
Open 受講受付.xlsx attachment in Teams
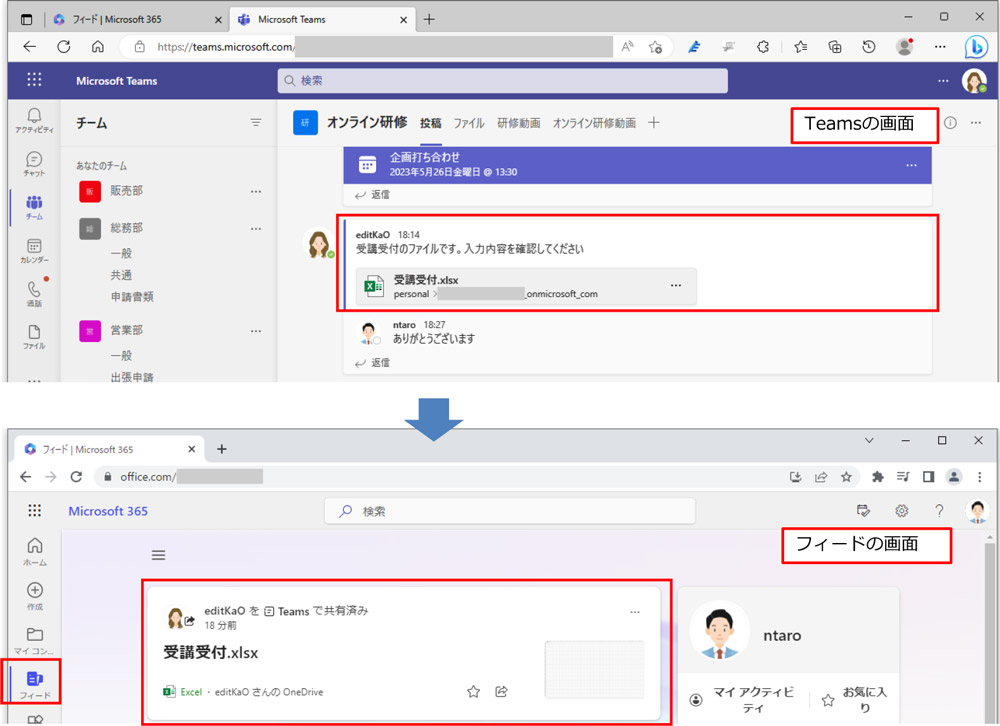(526, 286)
